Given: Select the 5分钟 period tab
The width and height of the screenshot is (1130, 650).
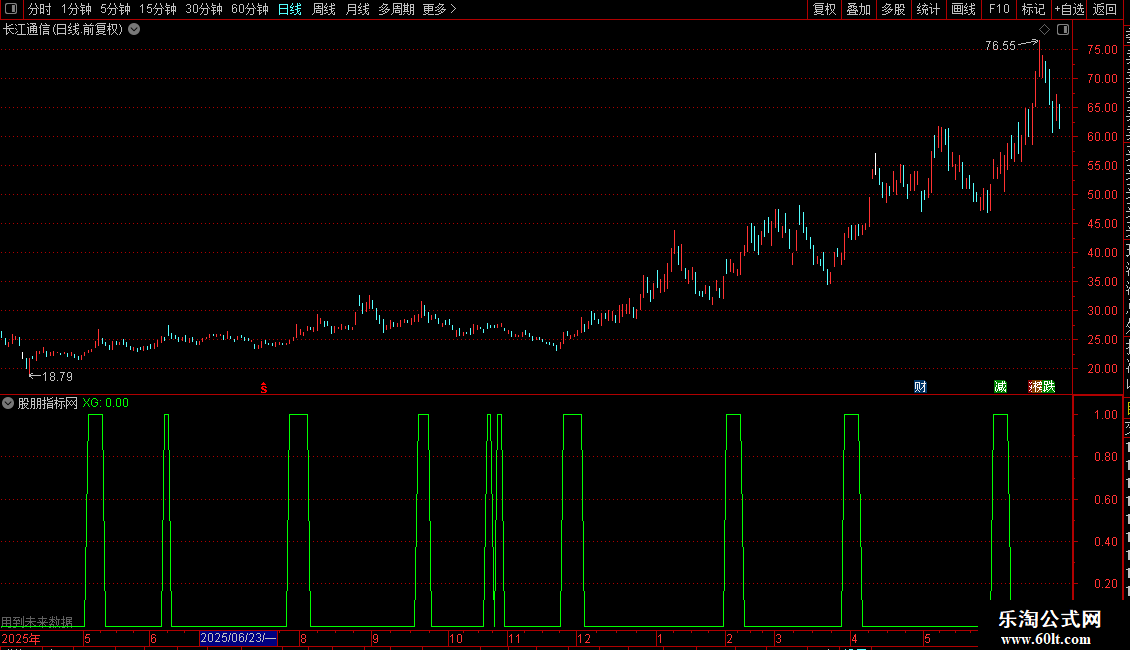Looking at the screenshot, I should click(115, 9).
